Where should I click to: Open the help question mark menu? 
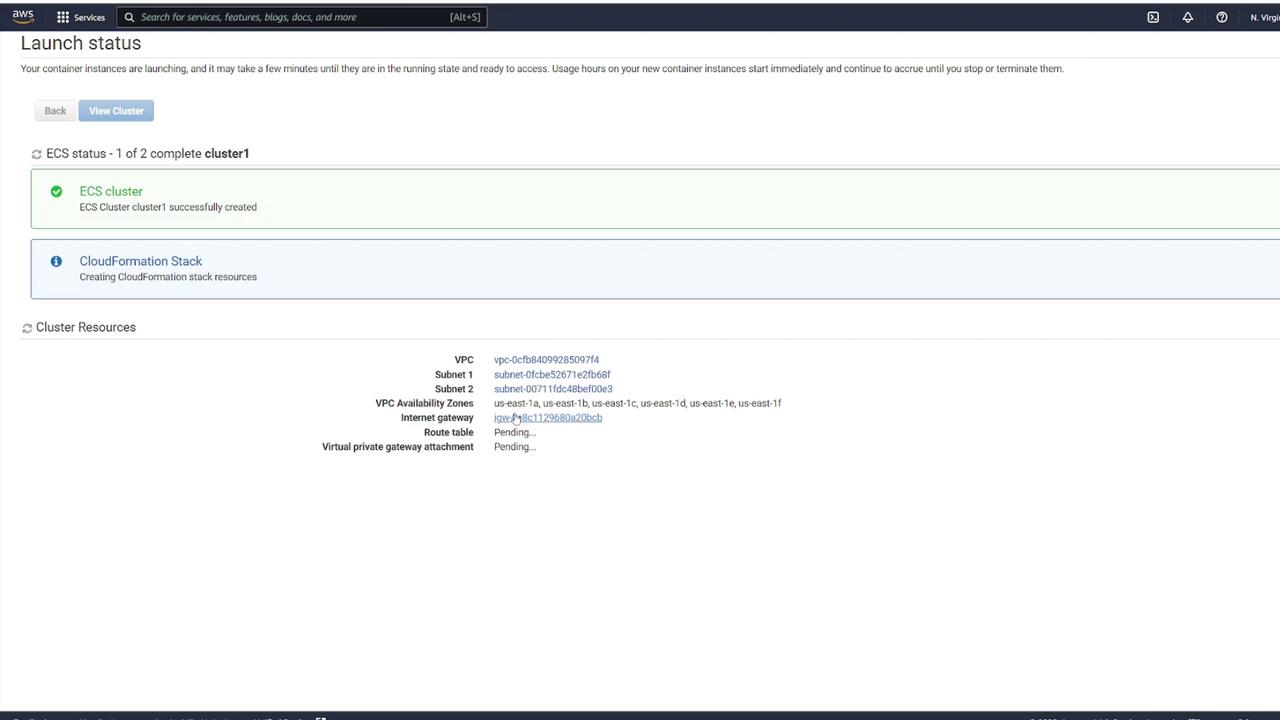tap(1222, 17)
